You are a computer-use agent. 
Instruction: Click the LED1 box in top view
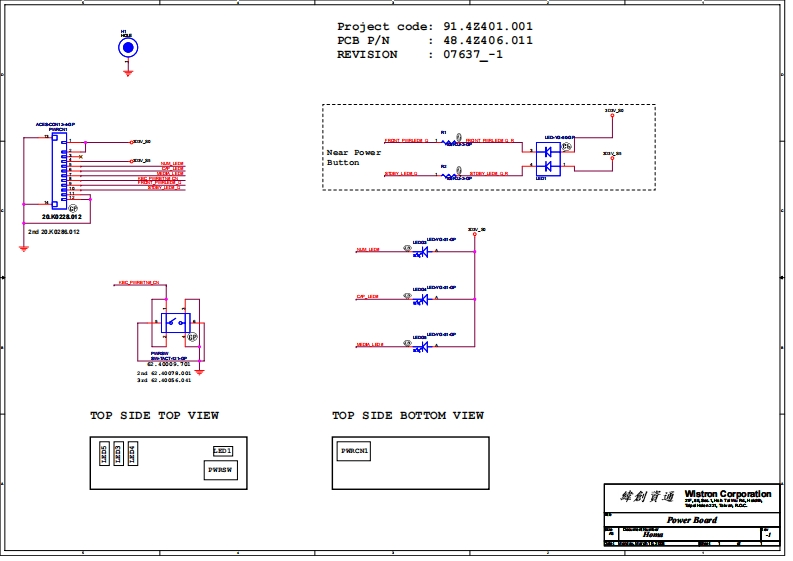(x=222, y=451)
